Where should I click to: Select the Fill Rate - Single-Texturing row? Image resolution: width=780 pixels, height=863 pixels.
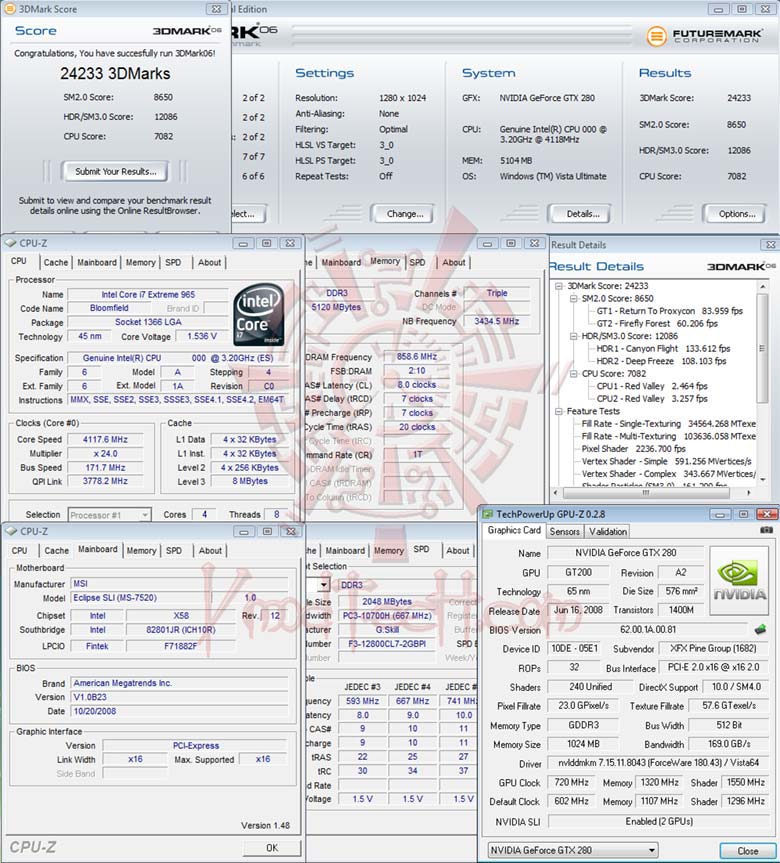[x=668, y=423]
